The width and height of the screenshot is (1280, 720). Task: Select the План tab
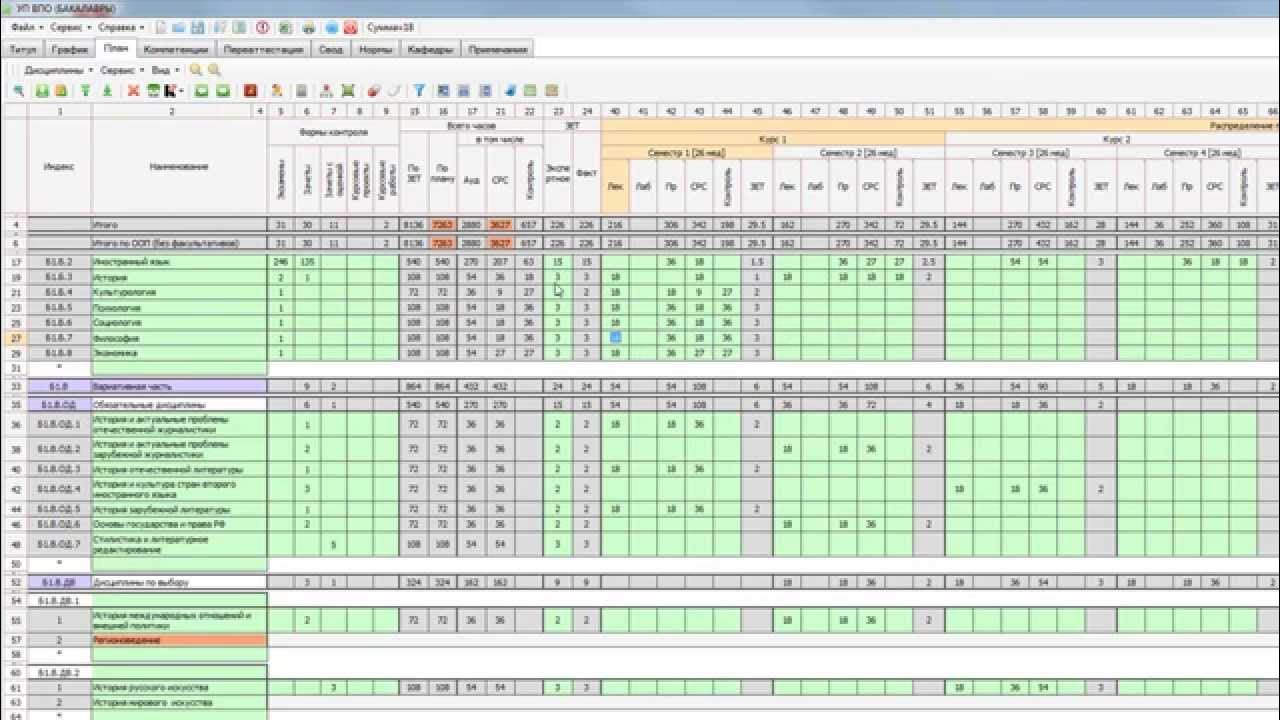coord(116,47)
